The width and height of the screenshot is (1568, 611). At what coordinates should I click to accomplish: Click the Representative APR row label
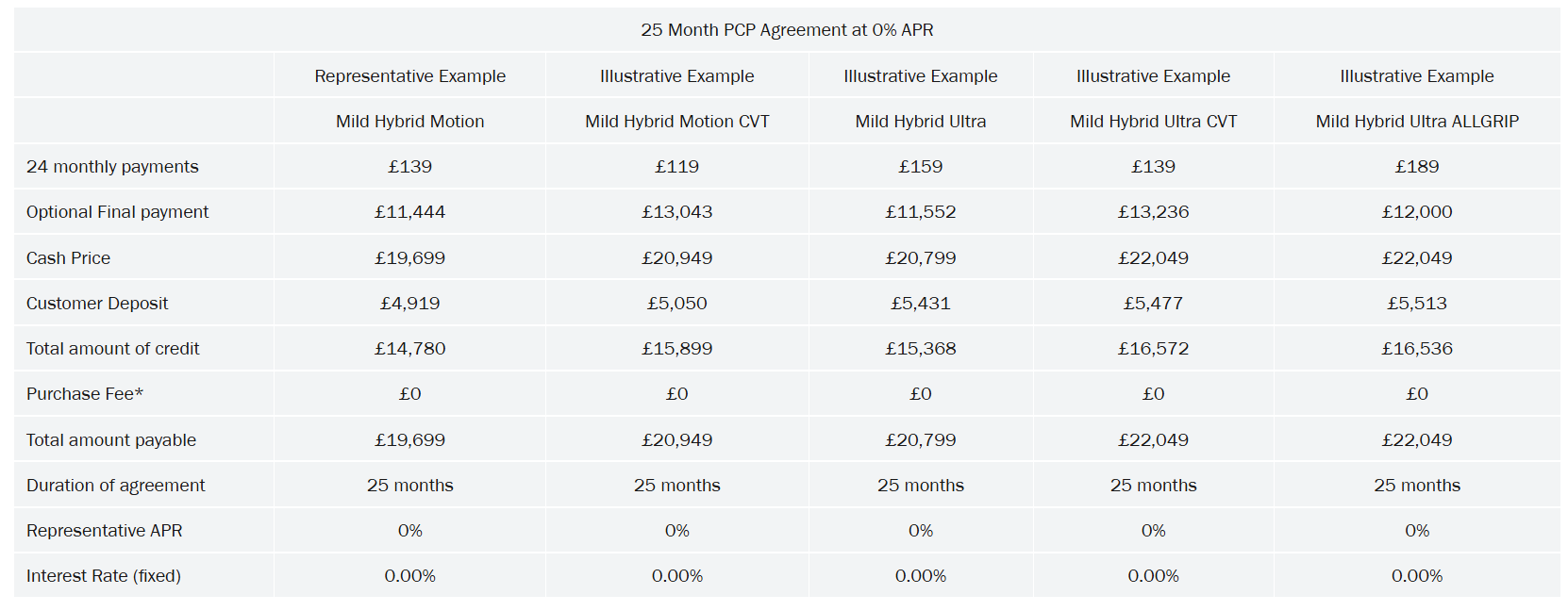104,531
